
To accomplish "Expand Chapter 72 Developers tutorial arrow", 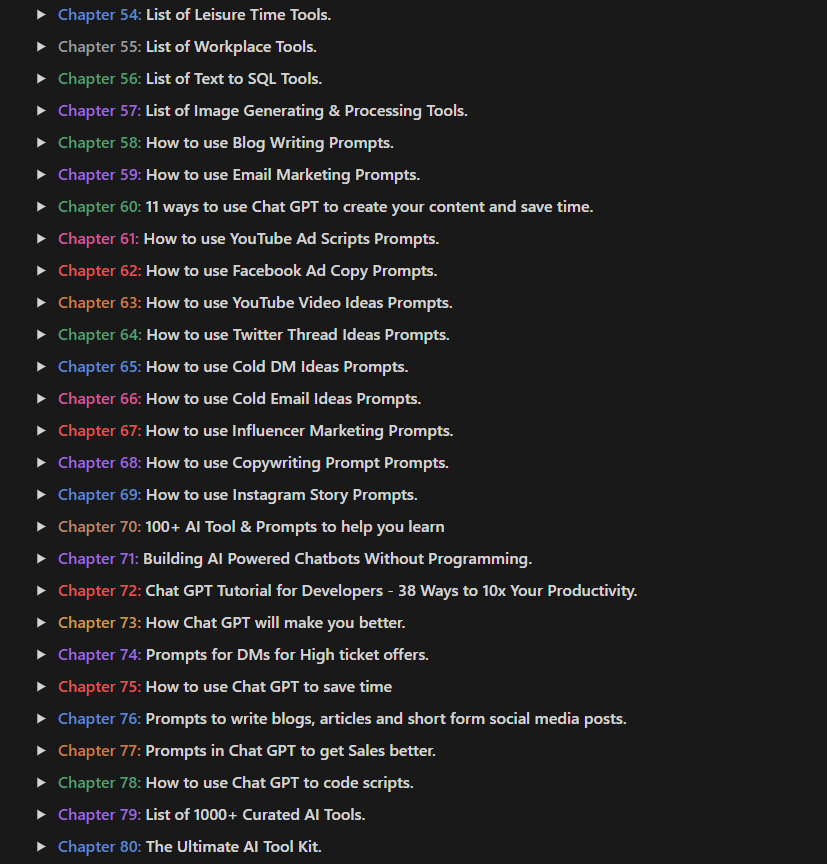I will pos(41,590).
